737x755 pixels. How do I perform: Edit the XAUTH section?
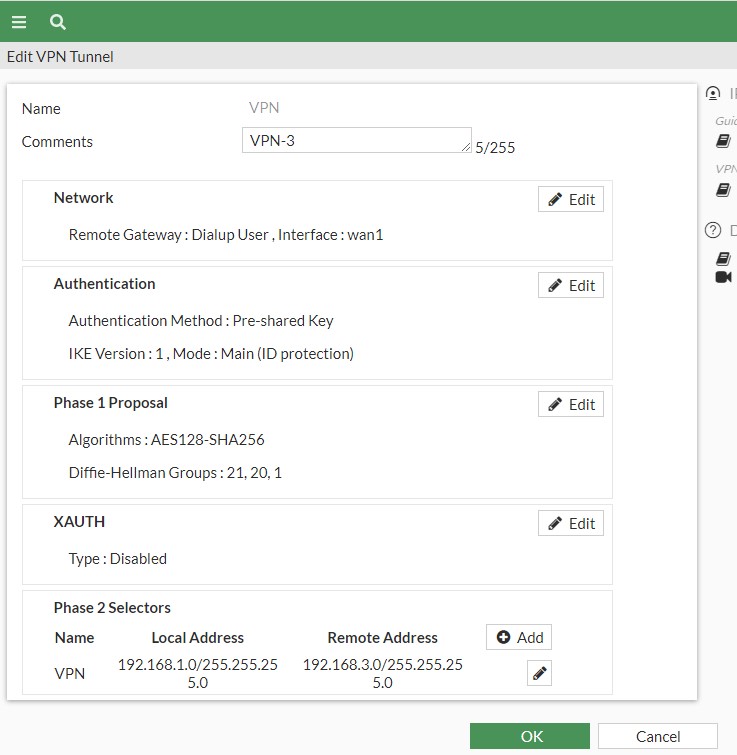pyautogui.click(x=570, y=523)
